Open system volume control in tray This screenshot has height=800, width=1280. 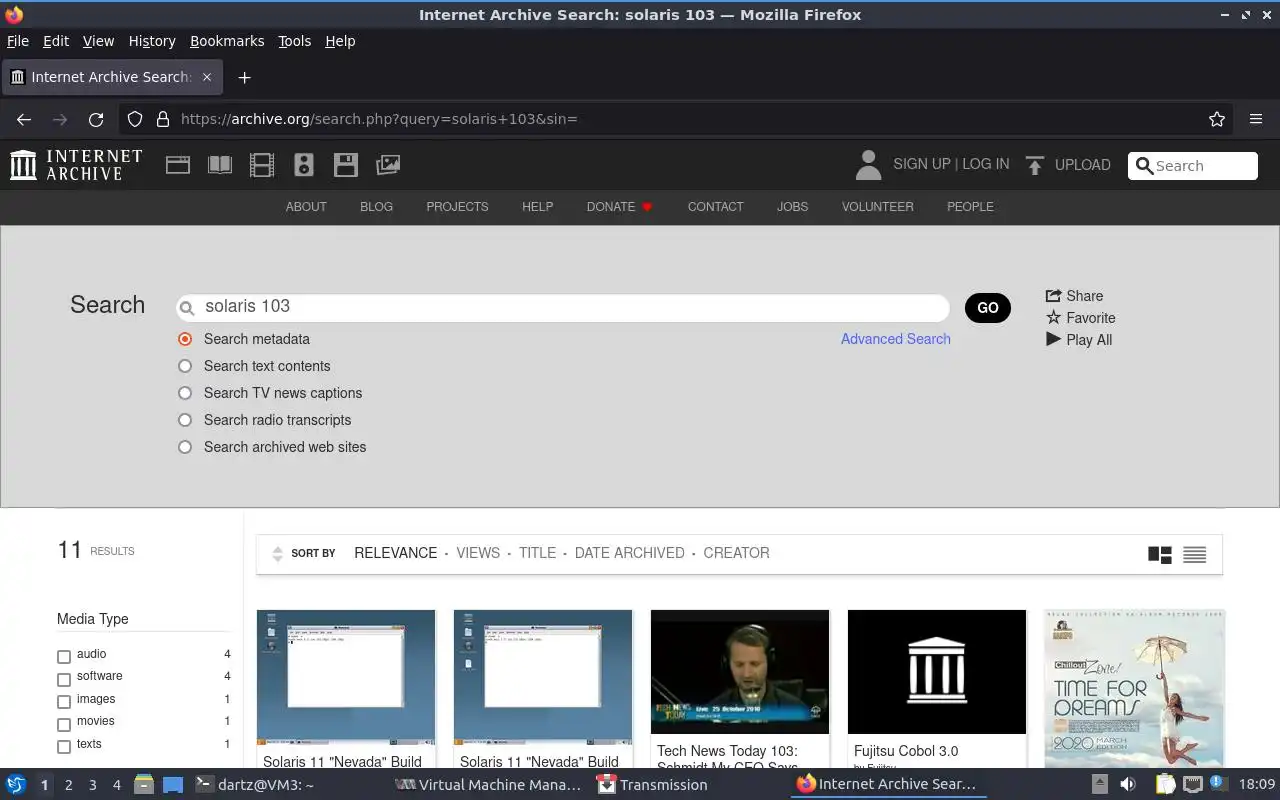click(x=1128, y=784)
